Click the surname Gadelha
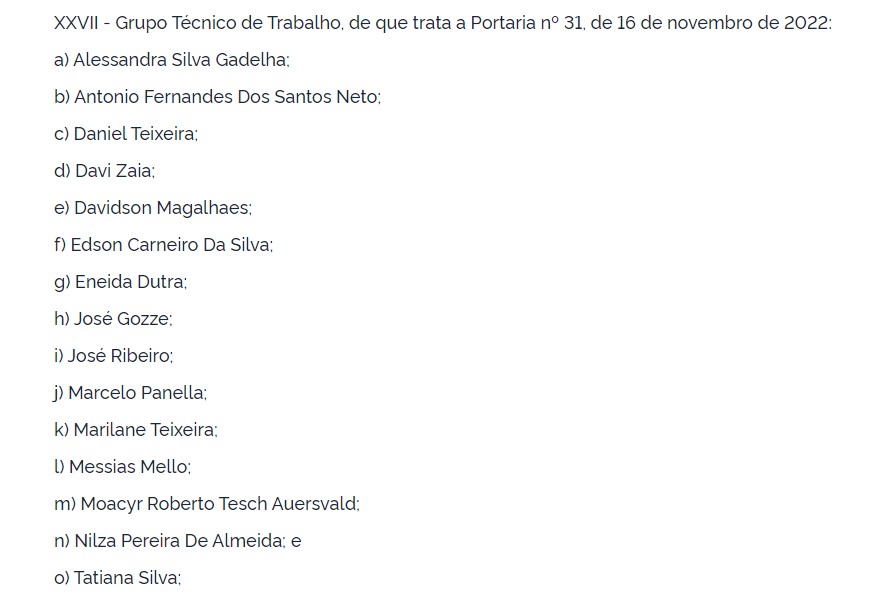The image size is (877, 600). 251,60
